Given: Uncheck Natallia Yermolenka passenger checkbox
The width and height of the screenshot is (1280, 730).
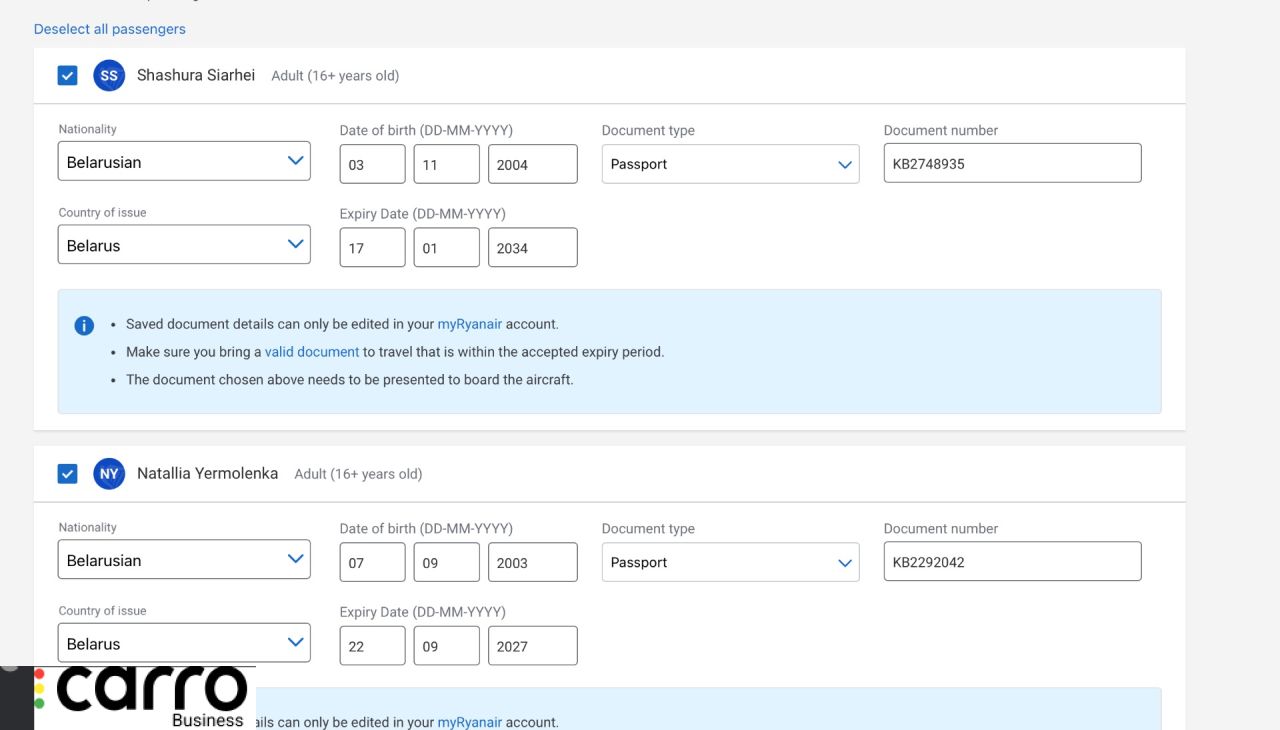Looking at the screenshot, I should [67, 474].
